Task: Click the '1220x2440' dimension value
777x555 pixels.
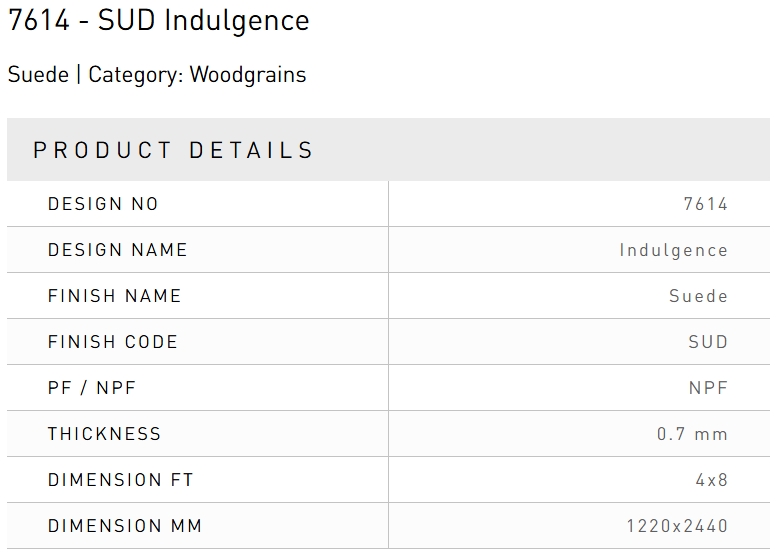Action: (x=677, y=526)
